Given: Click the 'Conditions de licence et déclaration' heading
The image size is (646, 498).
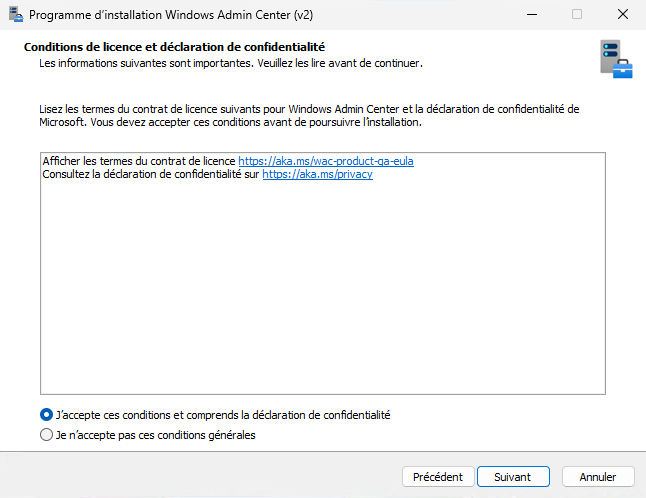Looking at the screenshot, I should click(x=174, y=47).
